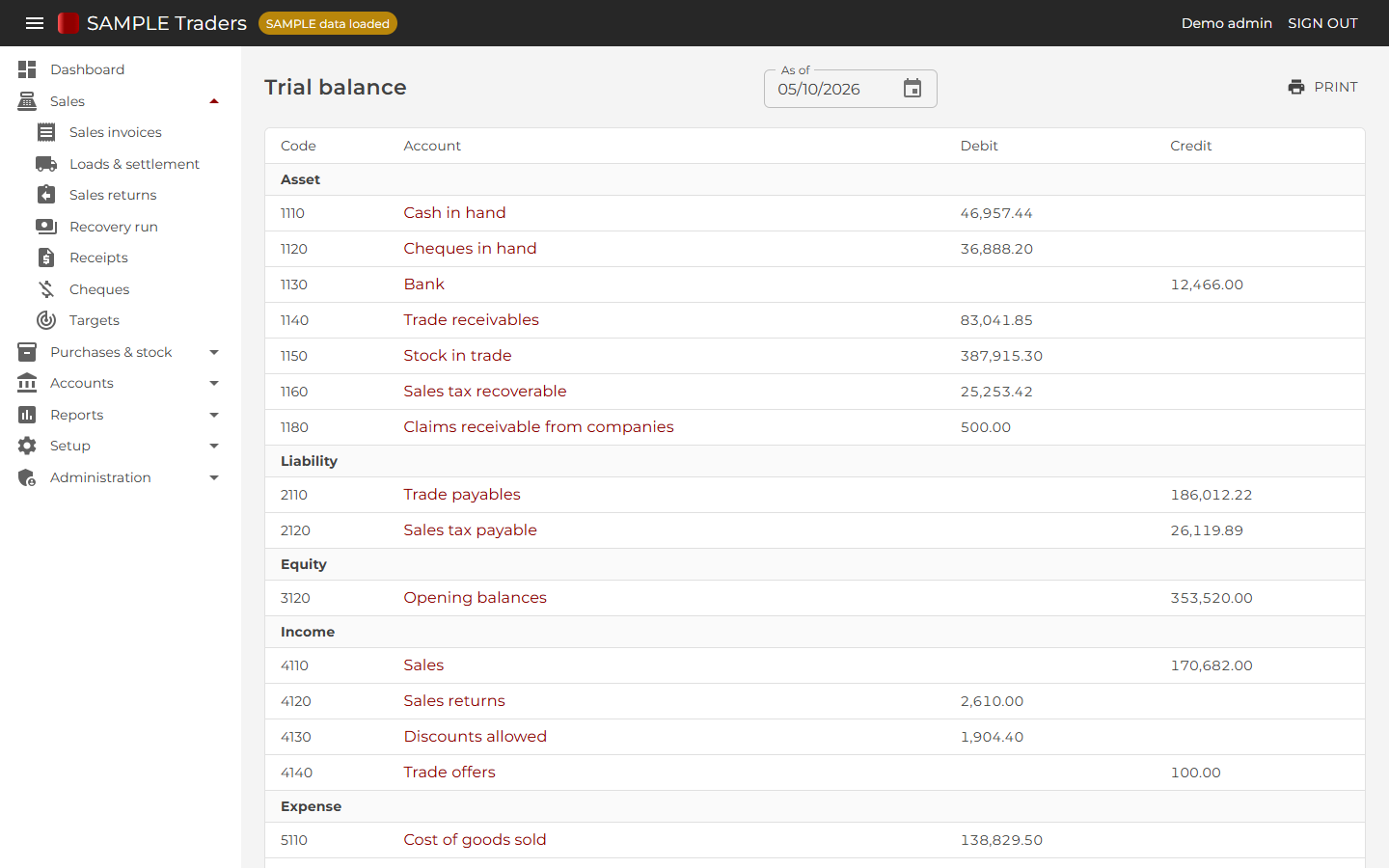
Task: Click the Setup gear icon
Action: [27, 446]
